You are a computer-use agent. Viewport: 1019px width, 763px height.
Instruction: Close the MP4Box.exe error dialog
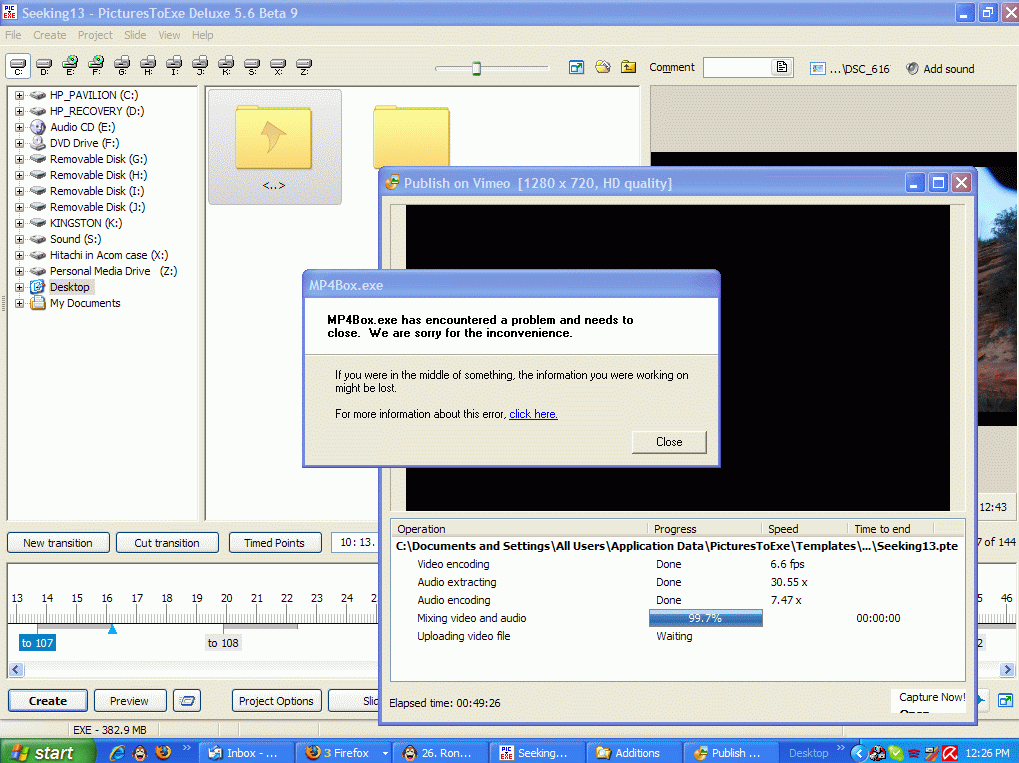point(669,442)
